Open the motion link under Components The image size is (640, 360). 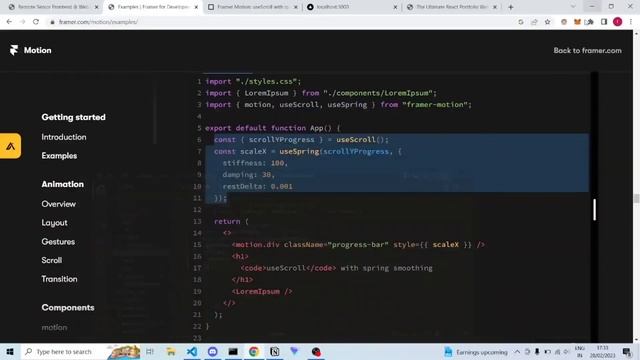point(54,327)
